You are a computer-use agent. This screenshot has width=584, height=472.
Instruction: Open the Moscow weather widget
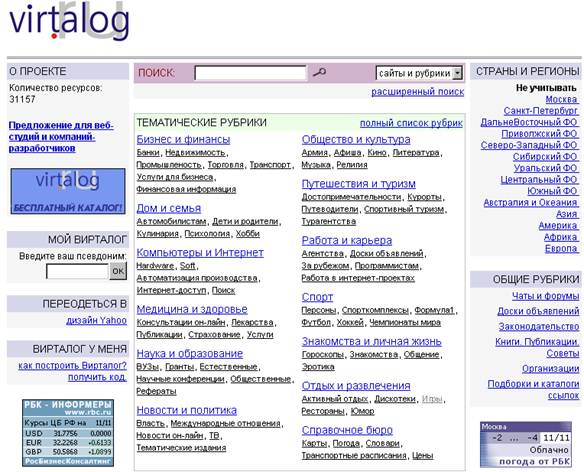(x=526, y=444)
